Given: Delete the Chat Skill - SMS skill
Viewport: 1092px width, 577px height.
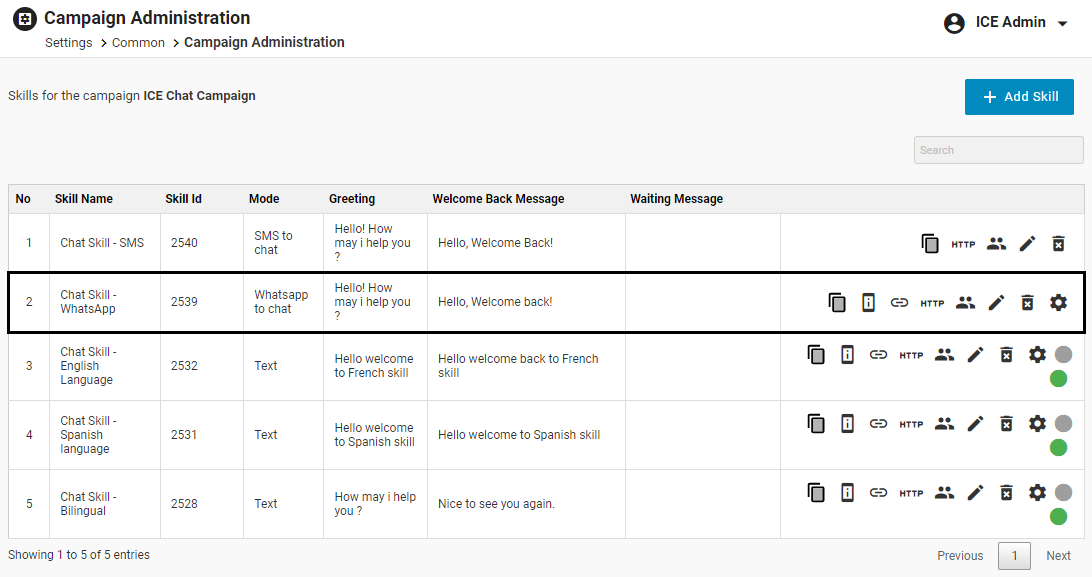Looking at the screenshot, I should click(1058, 243).
